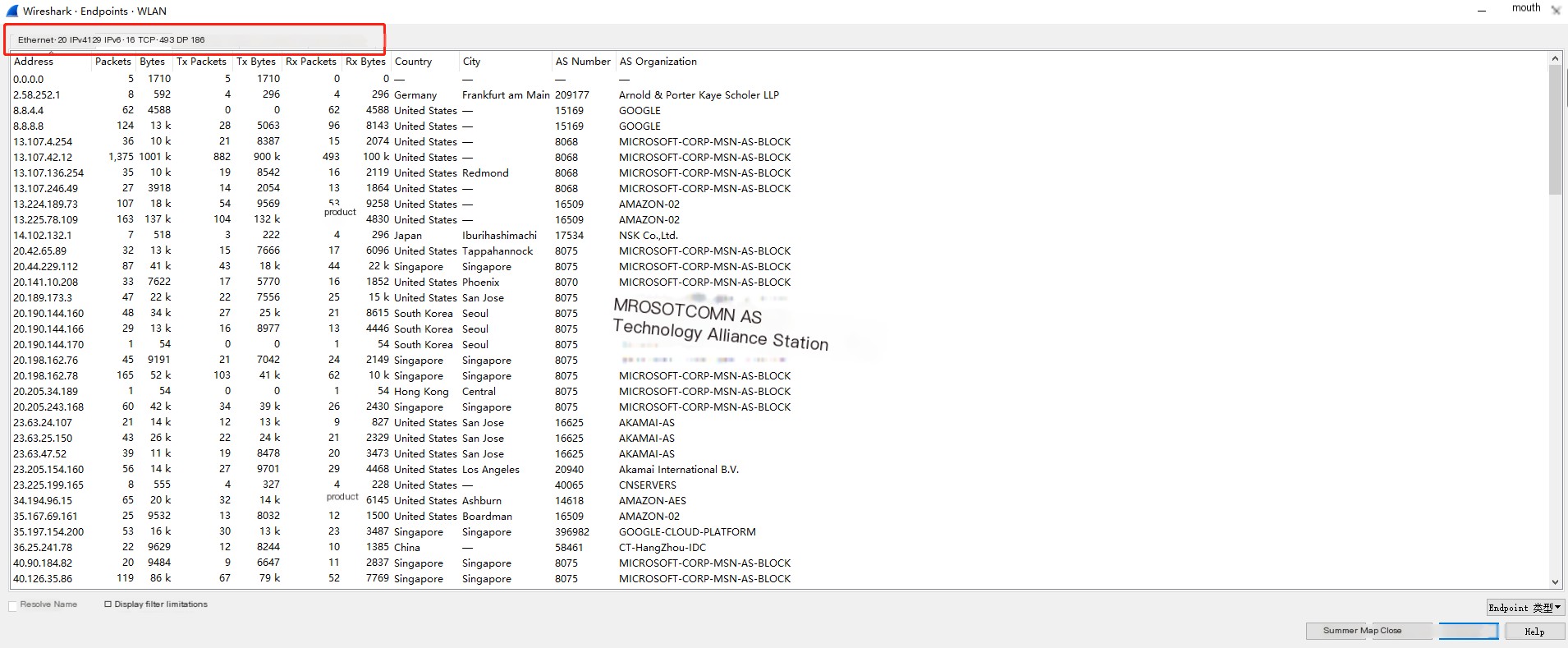Sort by AS Number column header

[584, 62]
